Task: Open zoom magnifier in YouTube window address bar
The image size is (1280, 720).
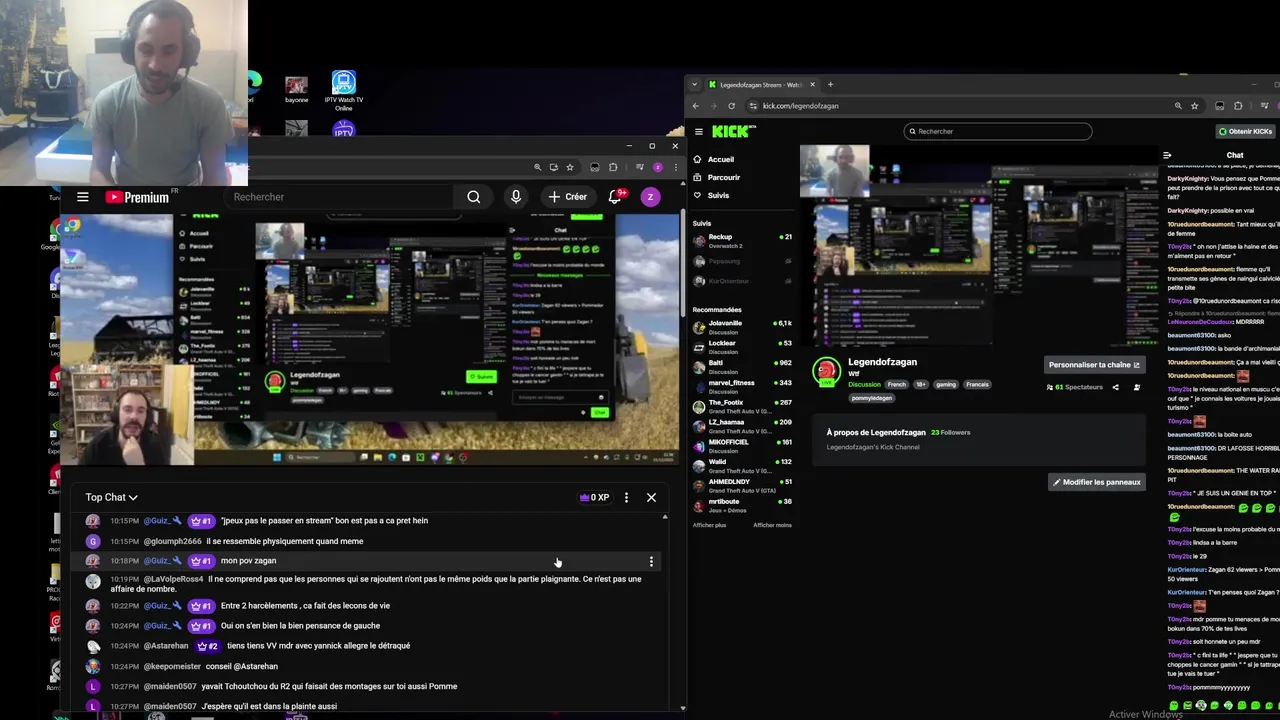Action: coord(538,167)
